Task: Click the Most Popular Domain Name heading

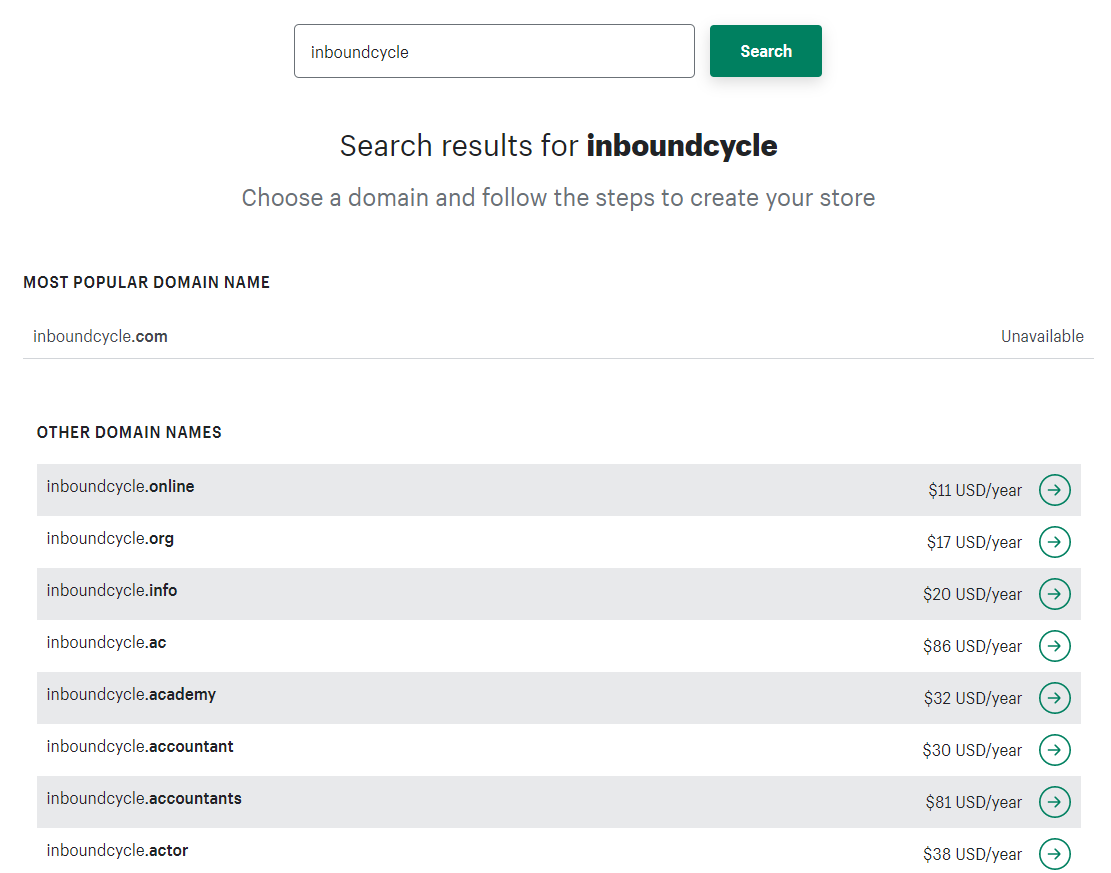Action: click(x=147, y=282)
